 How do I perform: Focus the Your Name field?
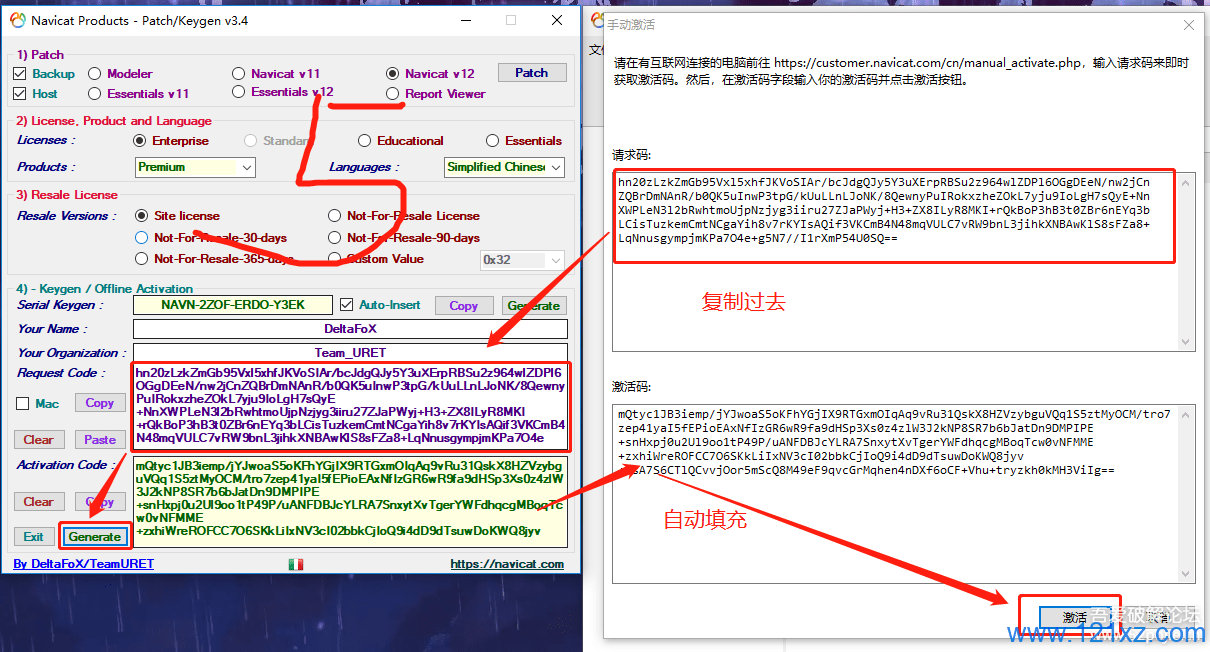point(350,329)
